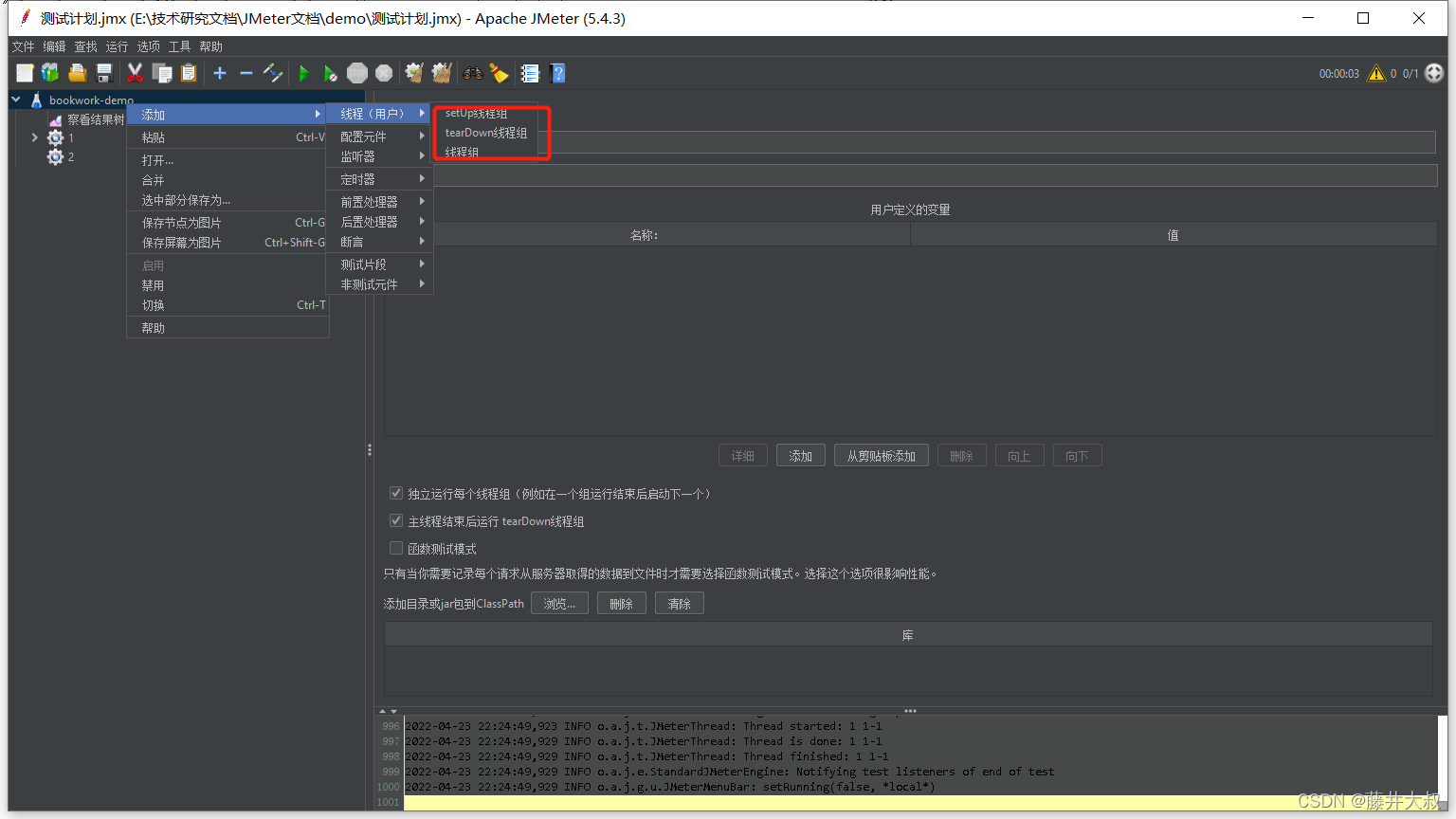Open the 运行 menu in the menu bar
This screenshot has width=1456, height=819.
coord(117,46)
